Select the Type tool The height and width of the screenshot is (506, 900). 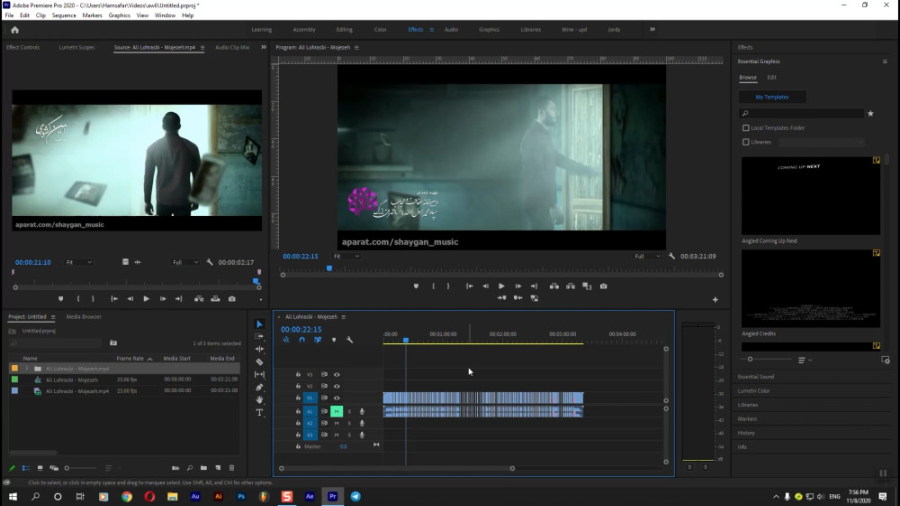[259, 412]
